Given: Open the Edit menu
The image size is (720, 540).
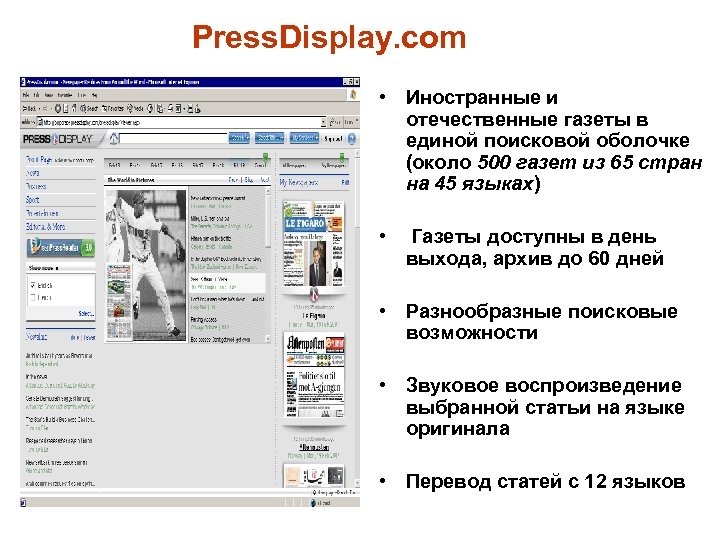Looking at the screenshot, I should pyautogui.click(x=38, y=95).
